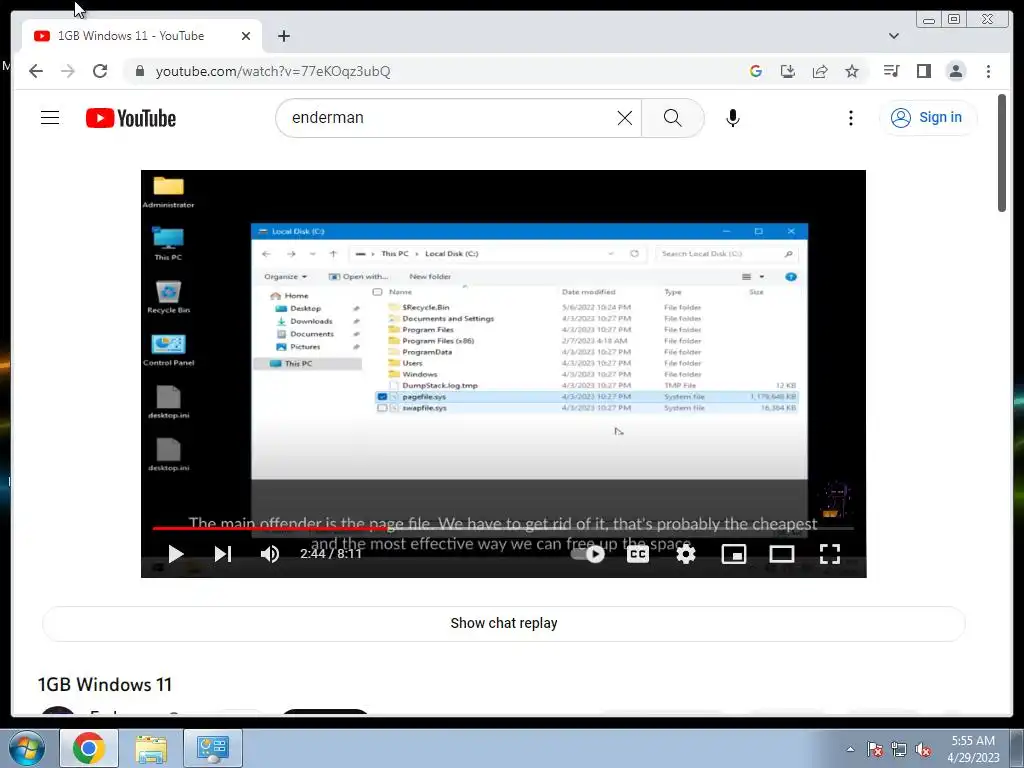Click the 1GB Windows 11 video title
The width and height of the screenshot is (1024, 768).
pos(105,684)
